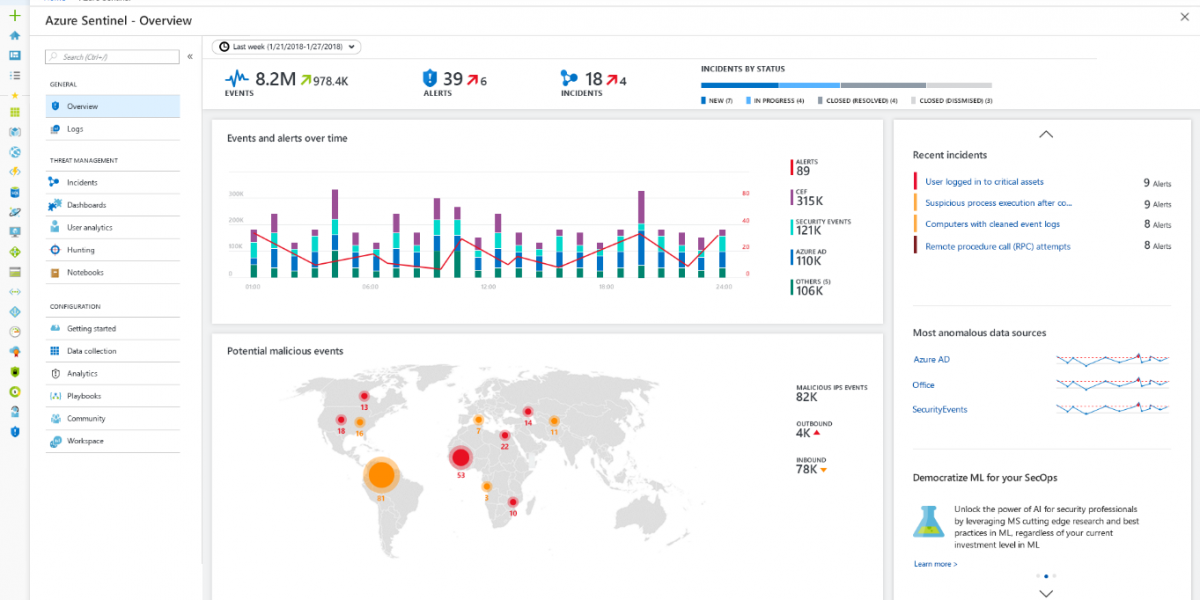1200x600 pixels.
Task: Click the Learn more link
Action: coord(935,564)
